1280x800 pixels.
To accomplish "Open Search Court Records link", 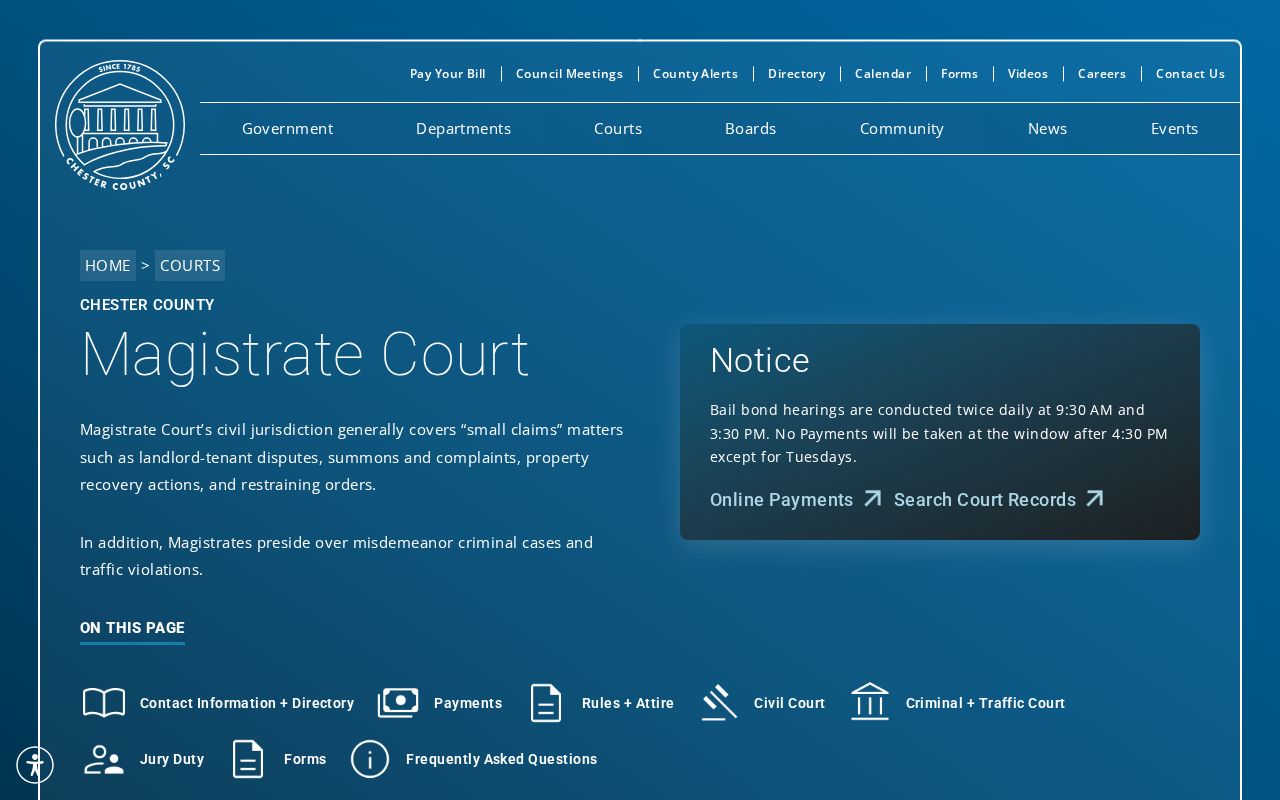I will point(985,499).
